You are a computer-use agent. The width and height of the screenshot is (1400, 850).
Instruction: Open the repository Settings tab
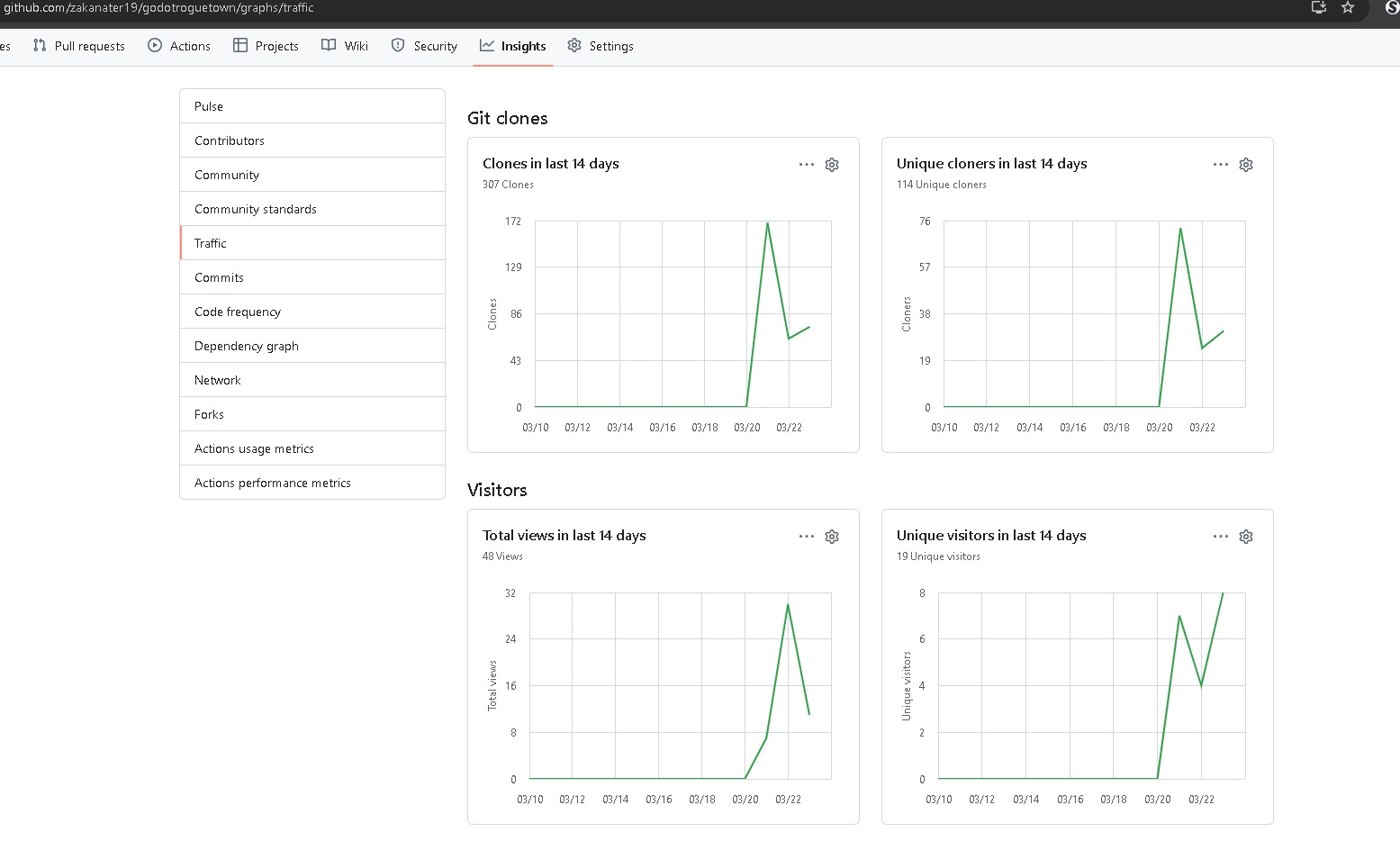(x=601, y=46)
